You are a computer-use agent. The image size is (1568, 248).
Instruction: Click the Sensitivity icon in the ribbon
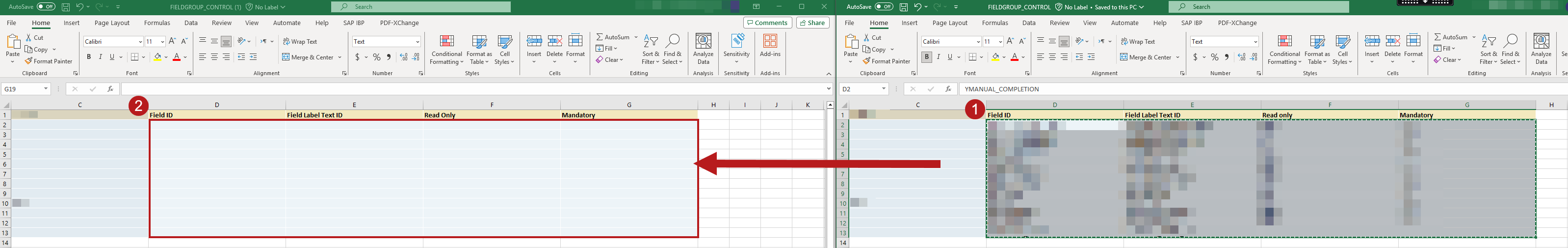(736, 50)
